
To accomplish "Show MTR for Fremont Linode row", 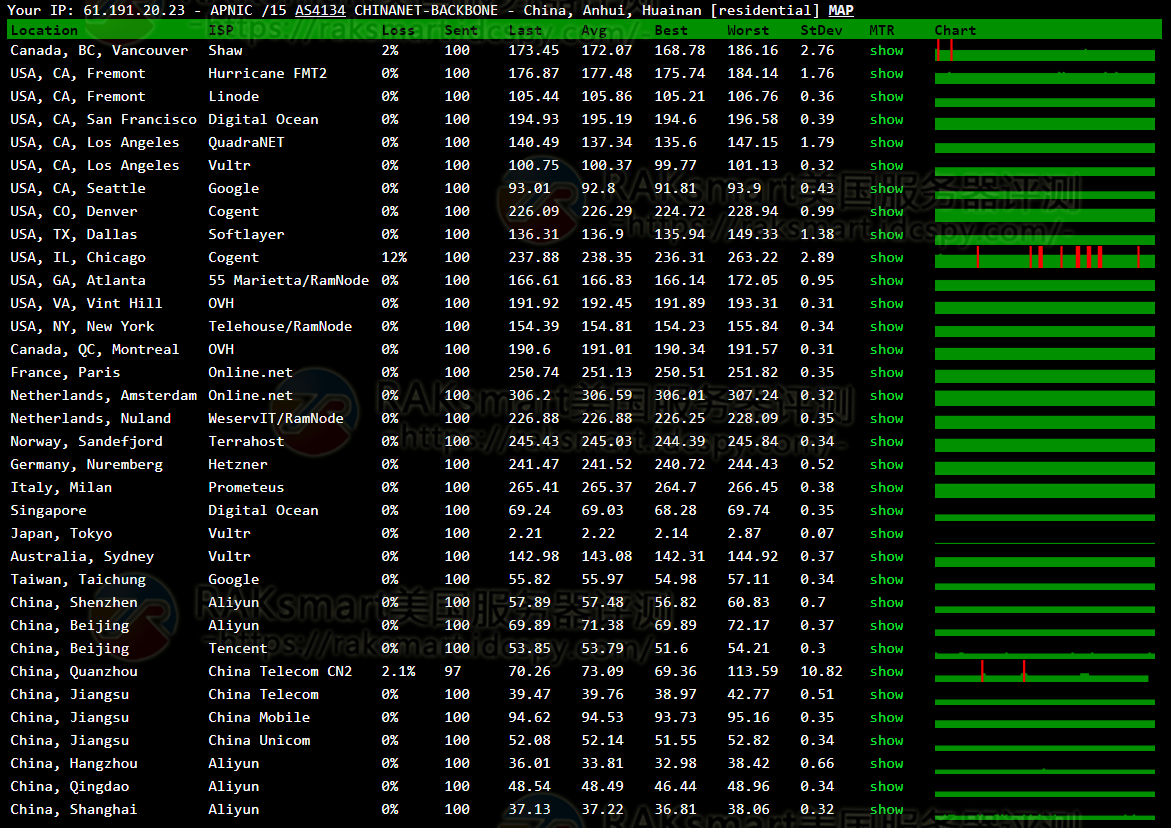I will (886, 97).
